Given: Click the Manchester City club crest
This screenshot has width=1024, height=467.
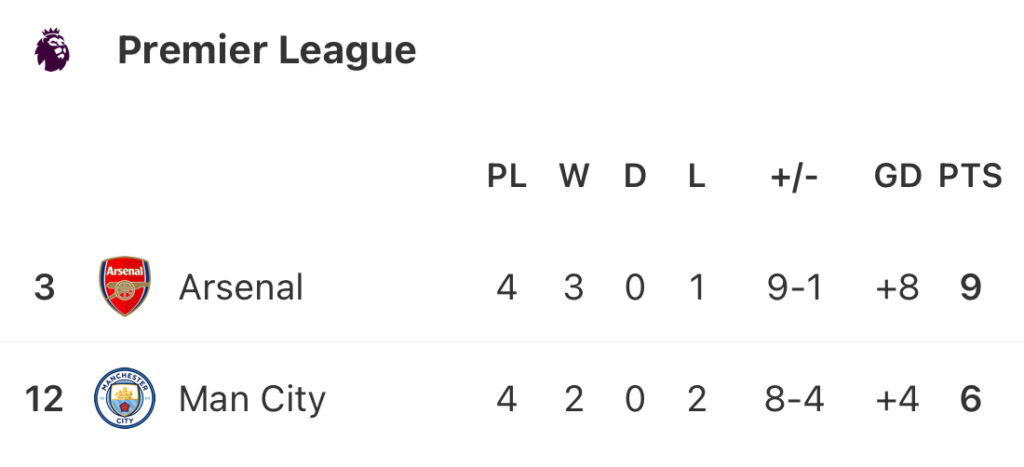Looking at the screenshot, I should coord(125,398).
